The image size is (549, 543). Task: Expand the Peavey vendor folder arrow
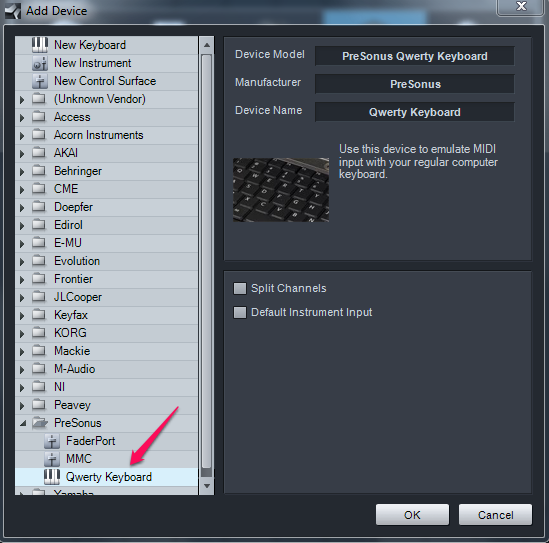[22, 405]
